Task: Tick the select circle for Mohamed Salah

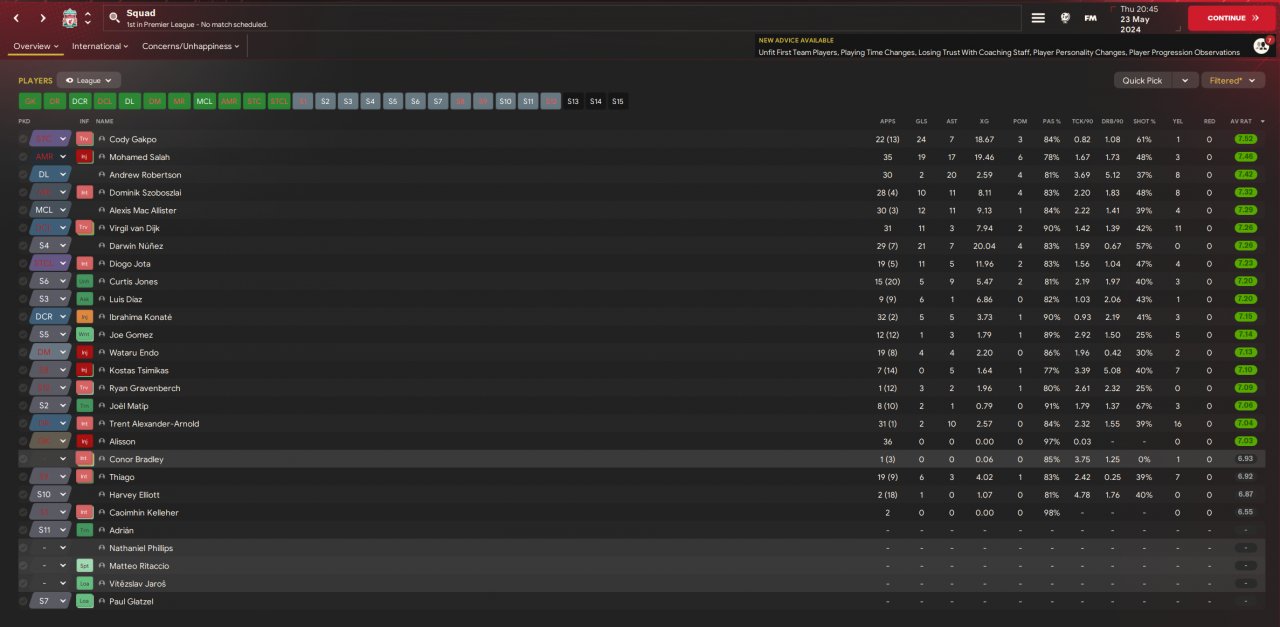Action: point(23,157)
